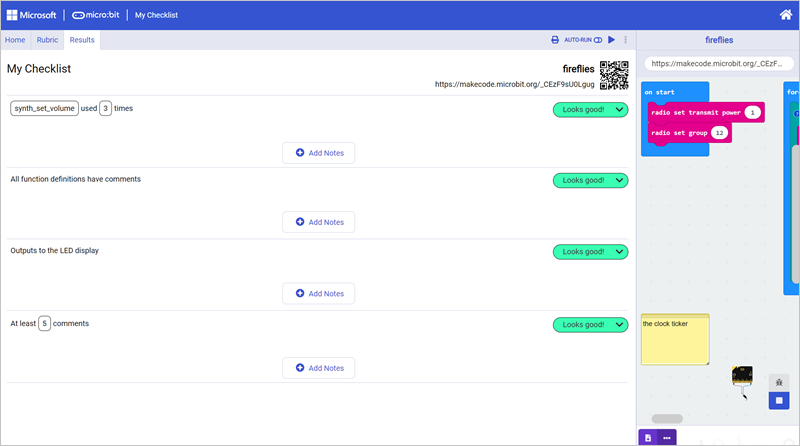Run the evaluation with play icon

(x=612, y=39)
